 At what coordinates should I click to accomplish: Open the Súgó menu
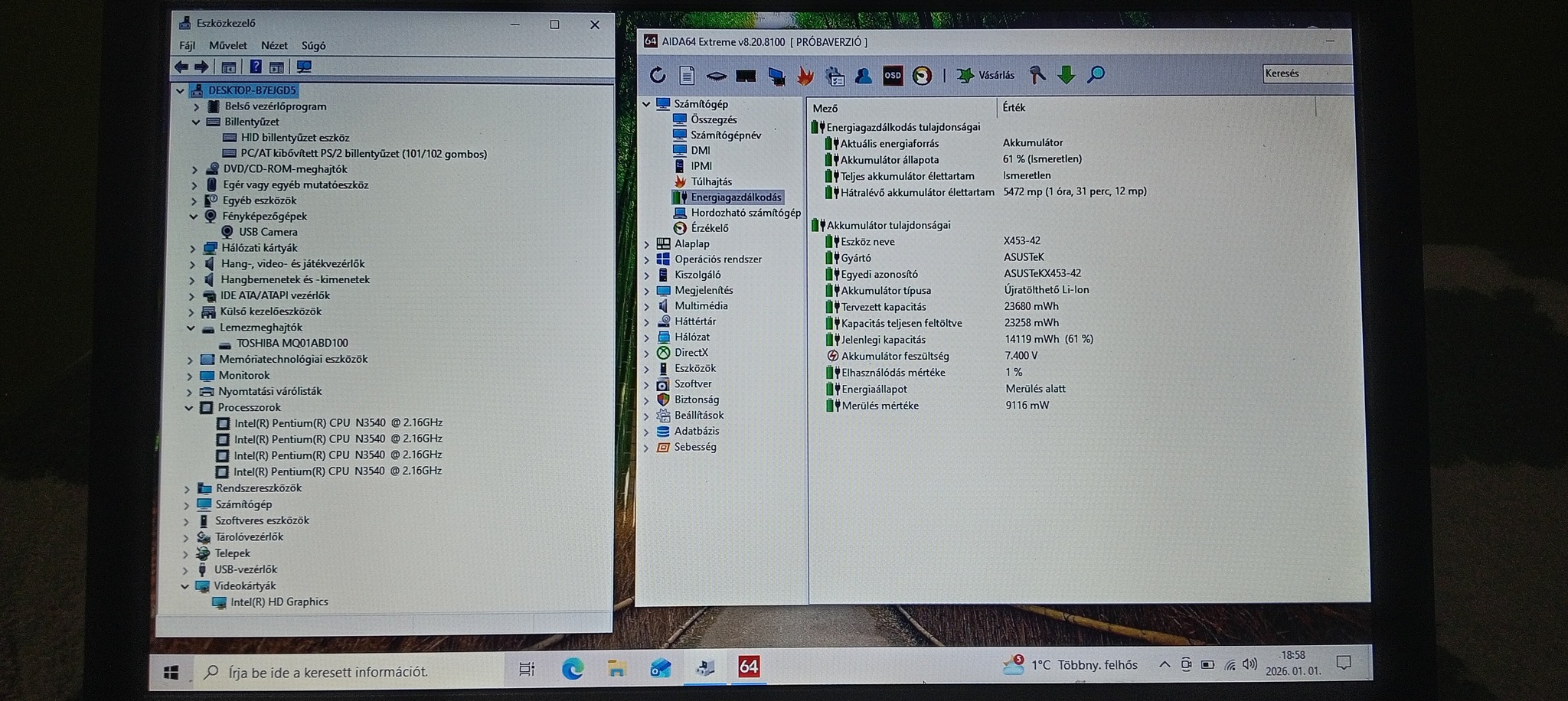click(x=313, y=46)
